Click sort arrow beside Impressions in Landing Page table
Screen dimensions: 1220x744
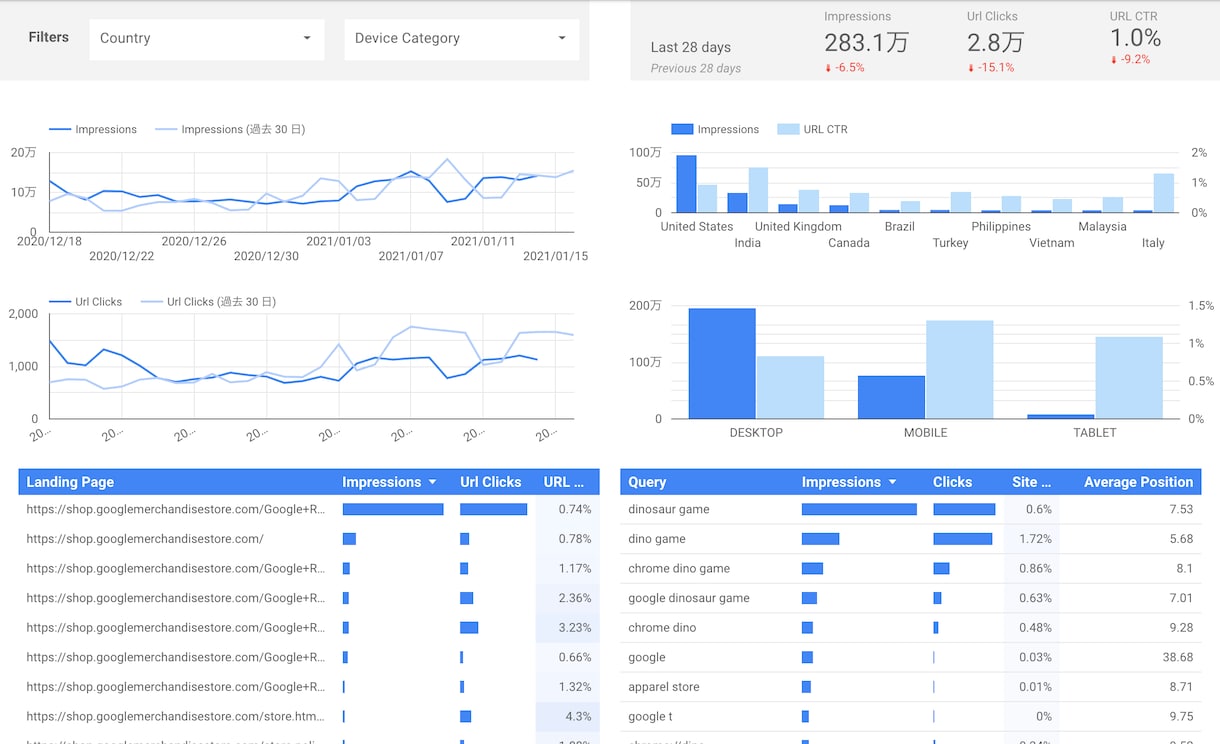(x=432, y=482)
